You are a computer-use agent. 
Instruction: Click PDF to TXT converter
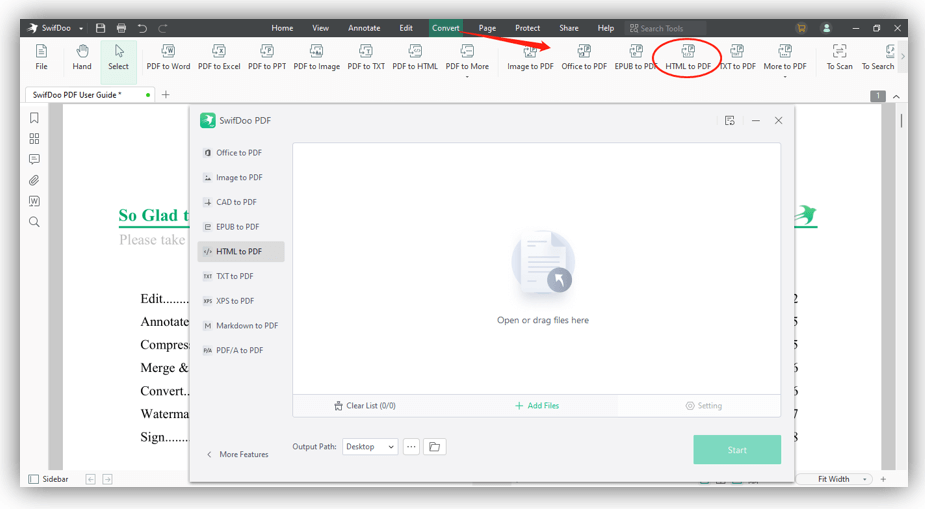pos(366,57)
